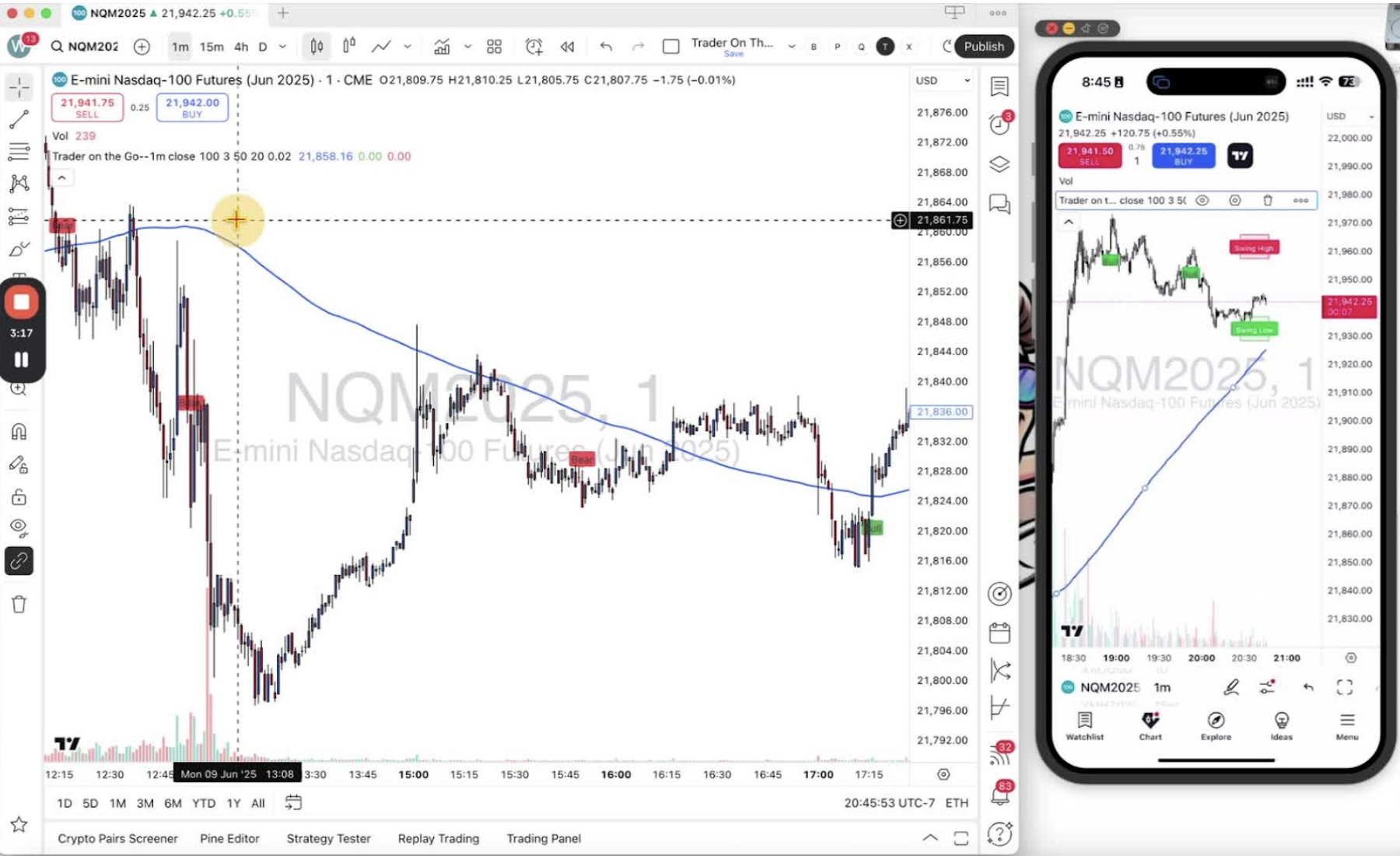The width and height of the screenshot is (1400, 856).
Task: Open Pine Editor tab
Action: pyautogui.click(x=229, y=838)
